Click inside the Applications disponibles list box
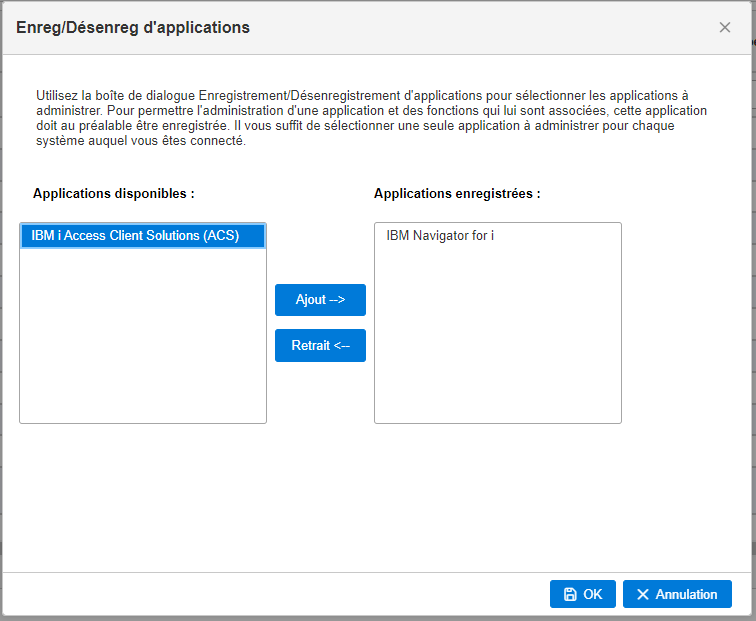 [143, 323]
